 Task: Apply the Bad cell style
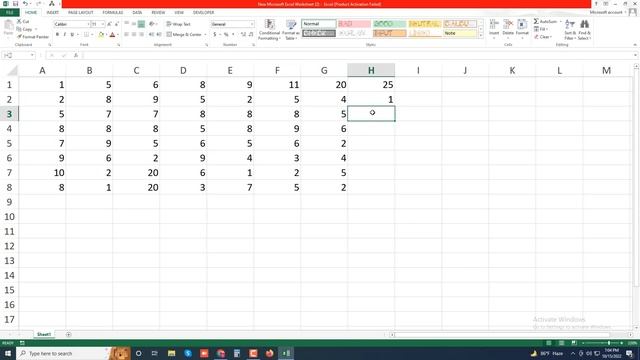(x=354, y=24)
